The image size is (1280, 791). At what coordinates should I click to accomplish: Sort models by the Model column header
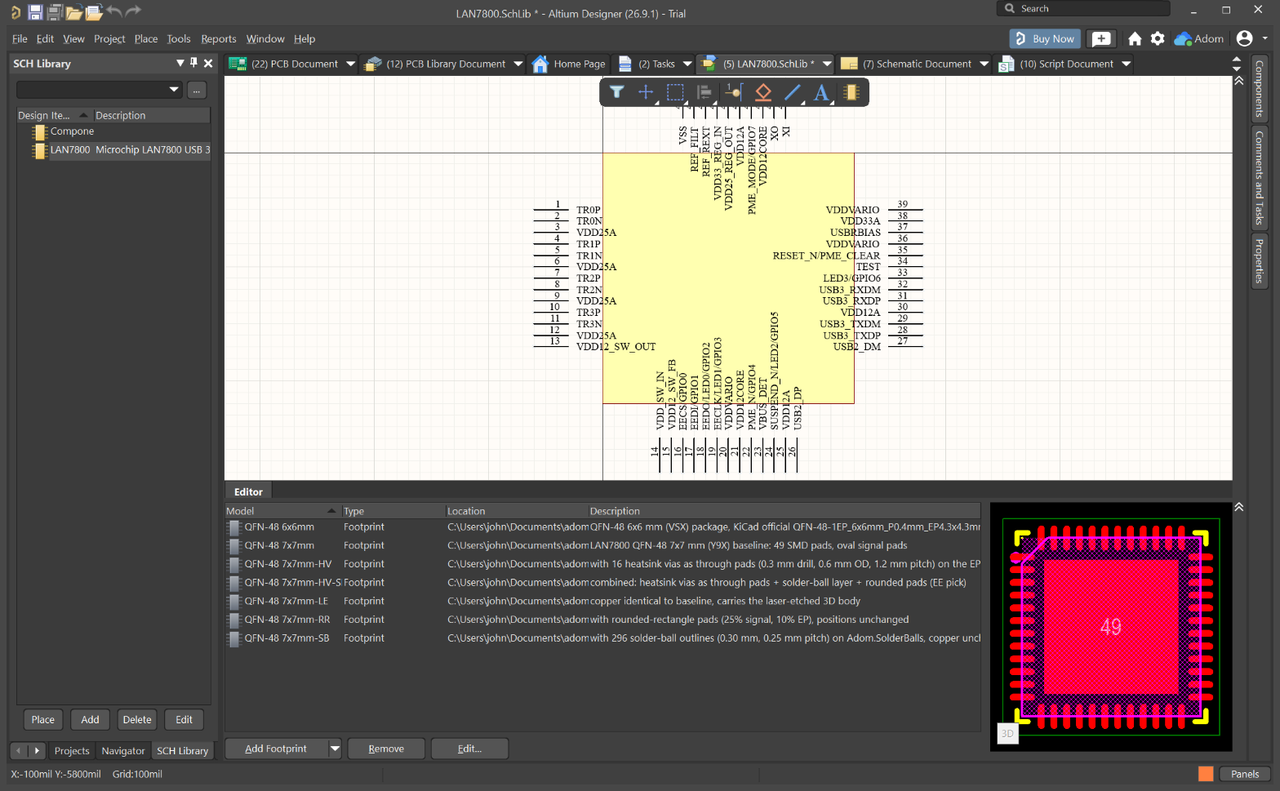click(283, 511)
